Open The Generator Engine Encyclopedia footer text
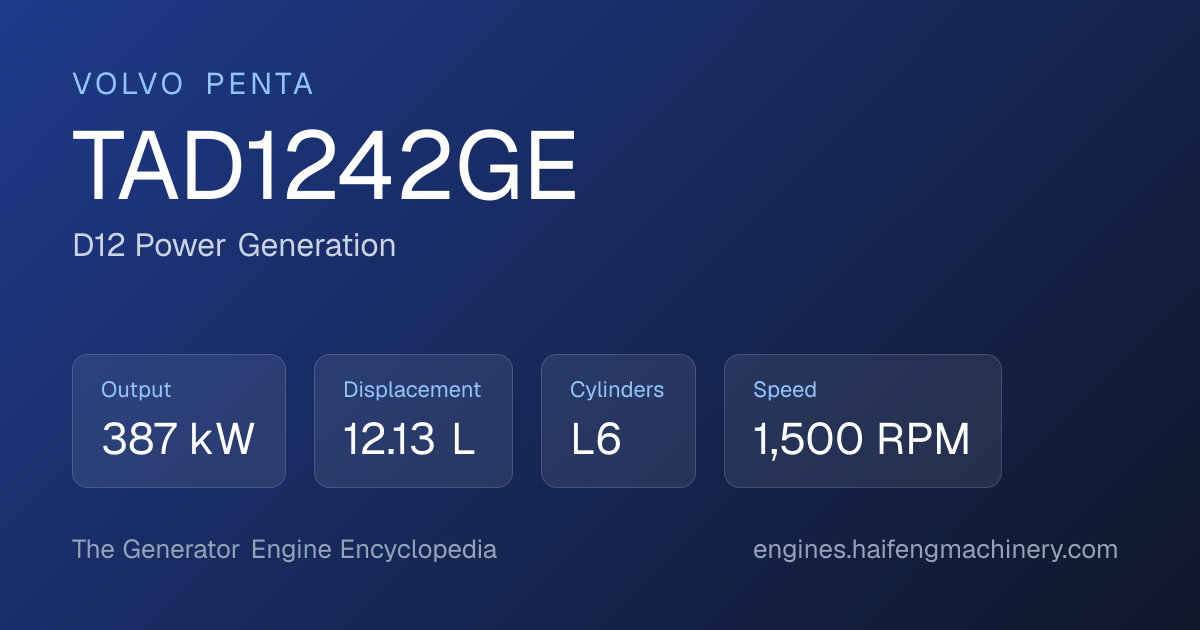This screenshot has height=630, width=1200. click(x=285, y=550)
